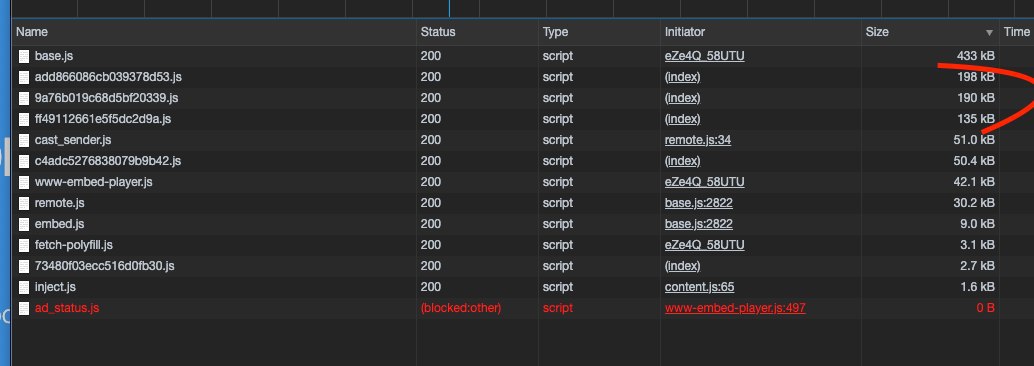Screen dimensions: 1034x366
Task: Click the Time column header
Action: [x=1016, y=32]
